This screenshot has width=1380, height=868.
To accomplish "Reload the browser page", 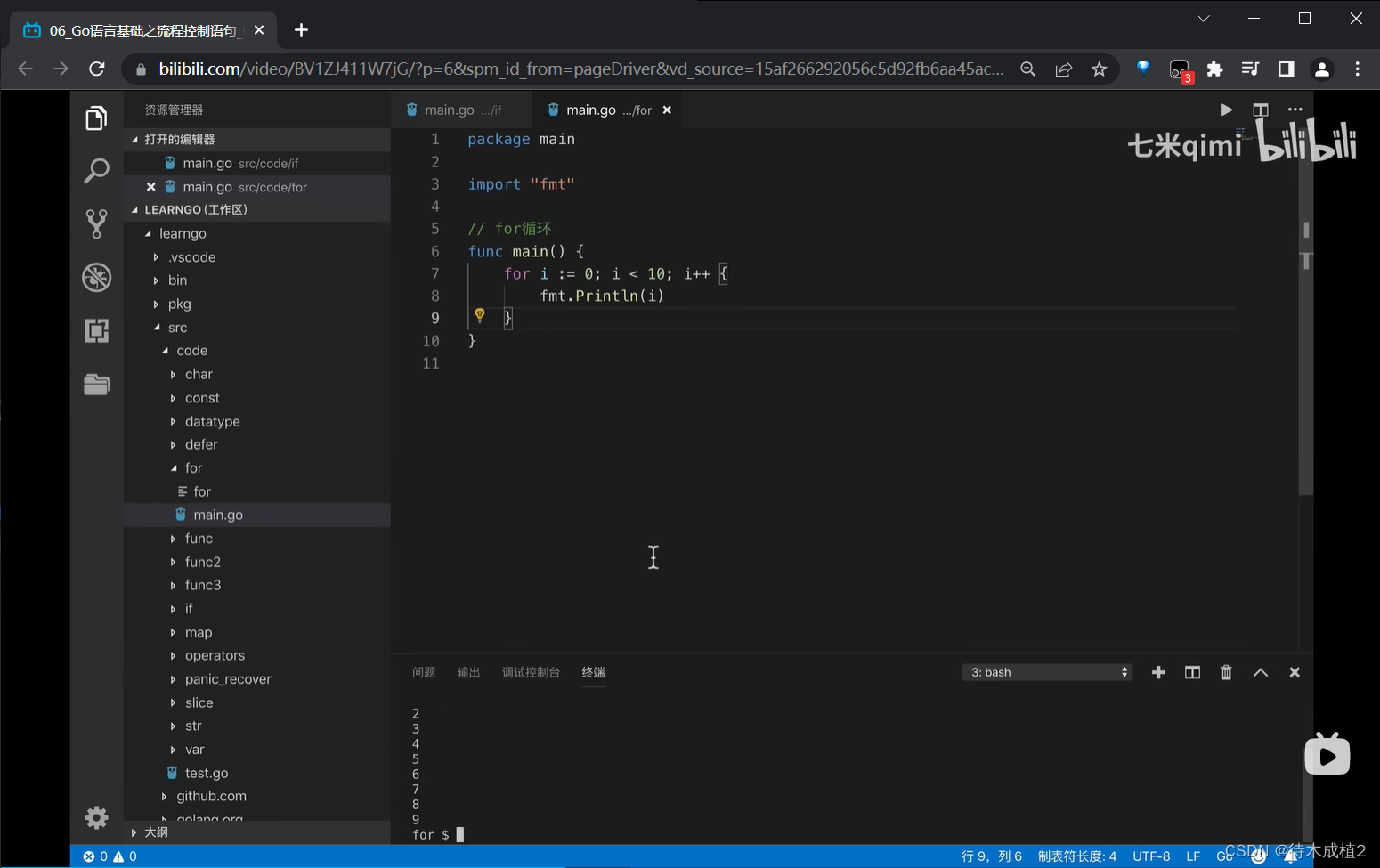I will coord(97,69).
